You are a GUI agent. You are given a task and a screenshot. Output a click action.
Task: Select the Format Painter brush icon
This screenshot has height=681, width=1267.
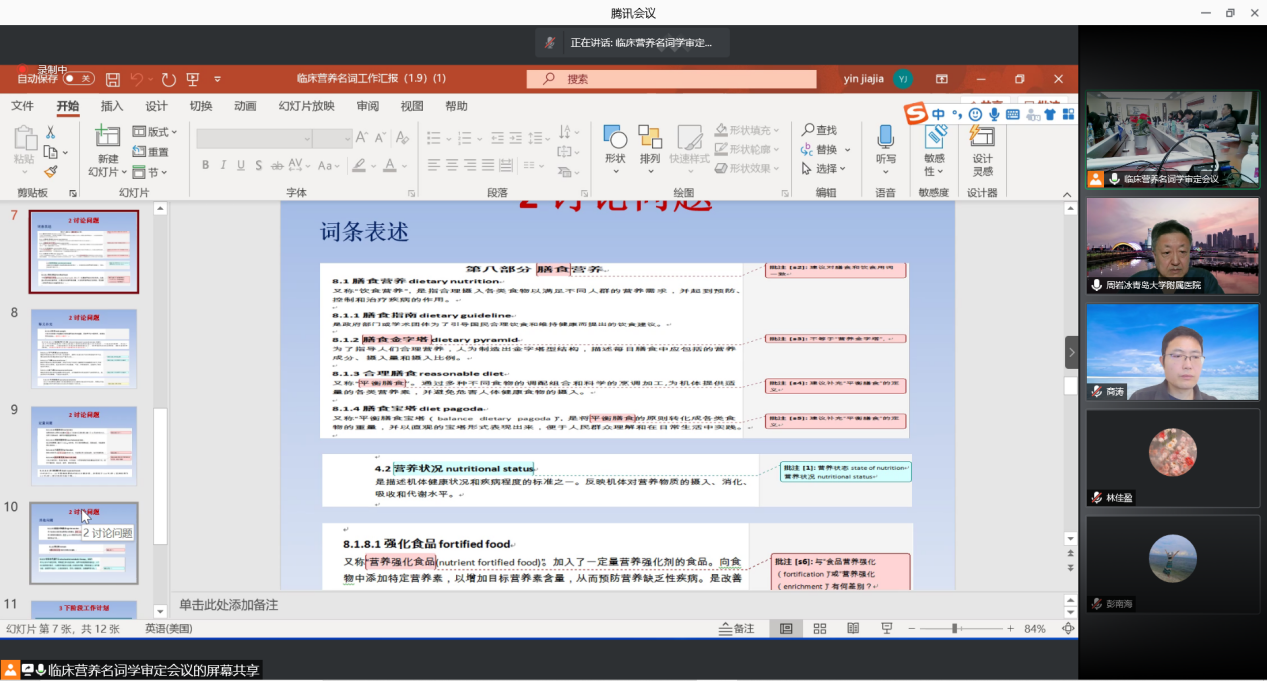[x=50, y=171]
